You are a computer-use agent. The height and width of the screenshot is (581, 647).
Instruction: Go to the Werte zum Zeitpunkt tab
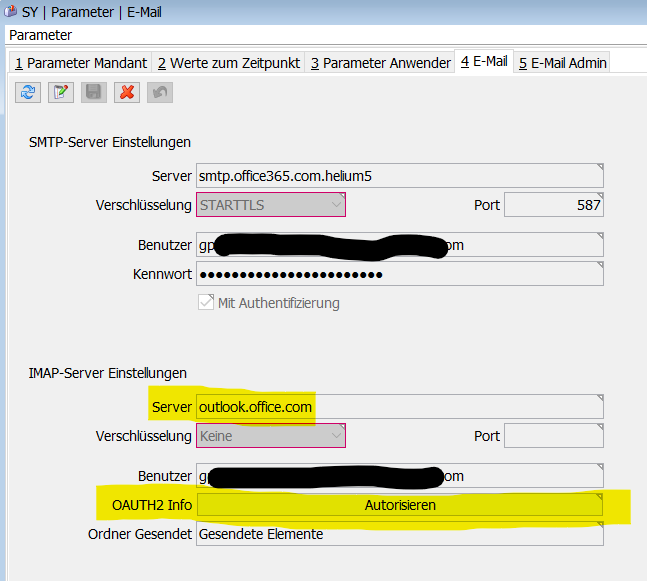(228, 62)
